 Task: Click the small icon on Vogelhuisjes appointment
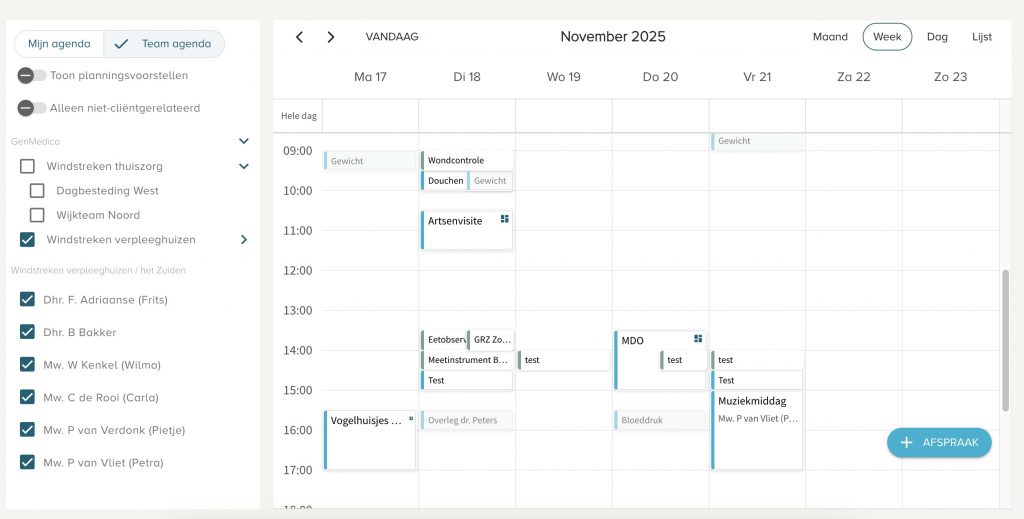tap(410, 419)
